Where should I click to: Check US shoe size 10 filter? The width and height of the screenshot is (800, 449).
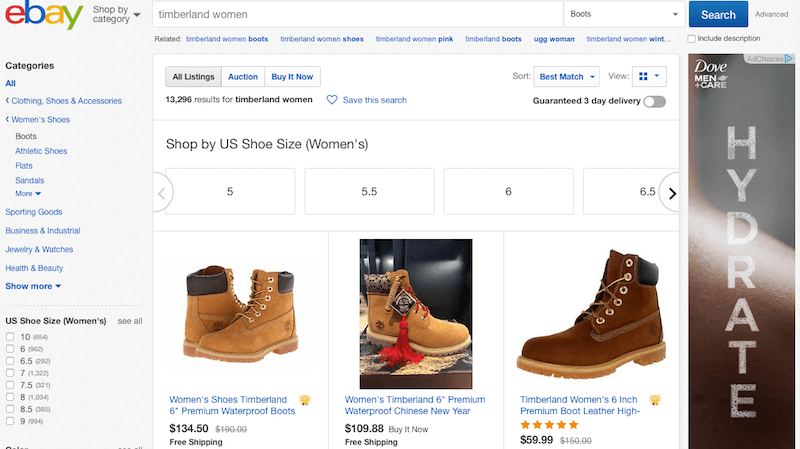(10, 337)
